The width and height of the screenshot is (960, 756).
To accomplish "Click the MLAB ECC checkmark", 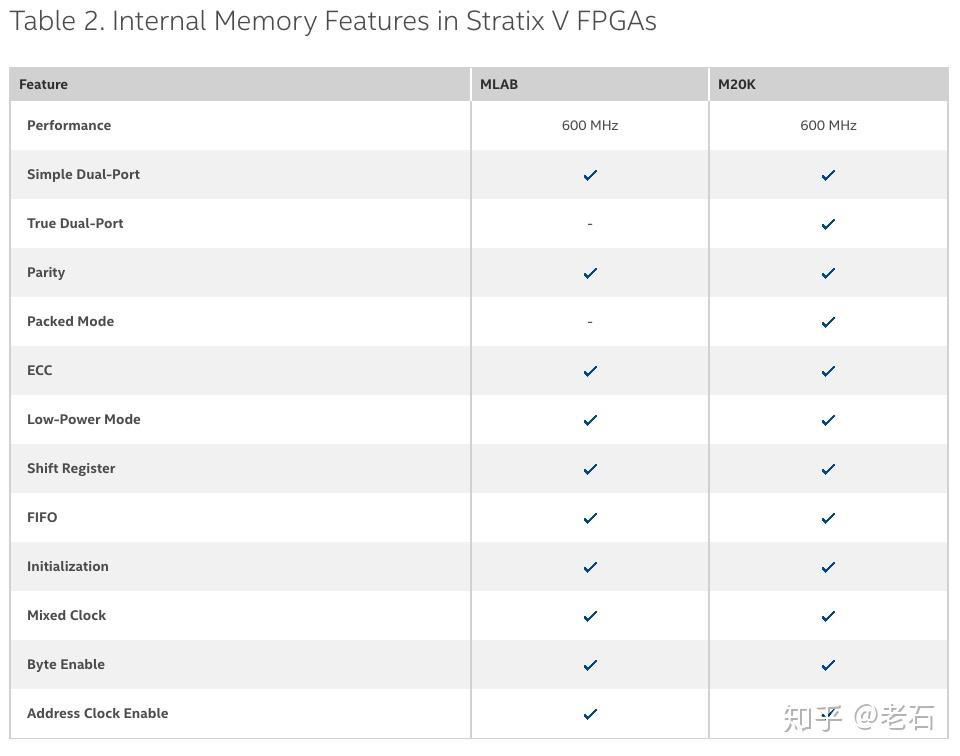I will (590, 371).
